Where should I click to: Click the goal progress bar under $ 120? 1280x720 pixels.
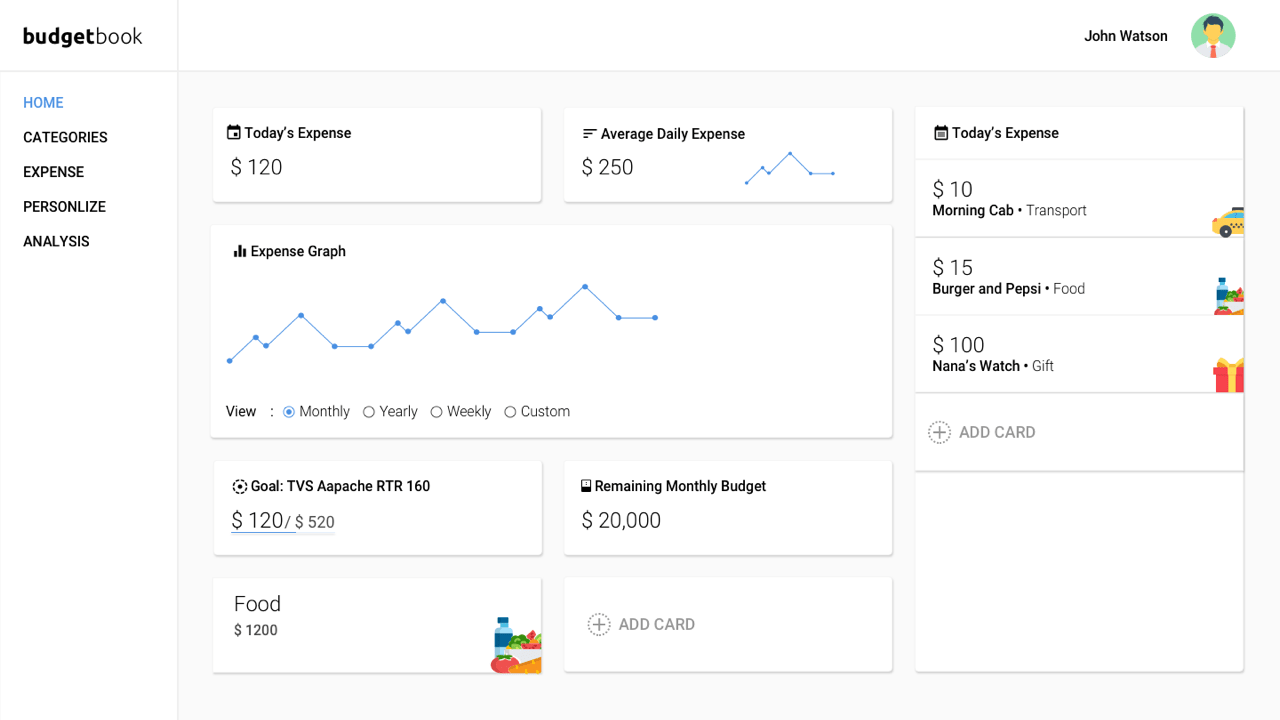(283, 533)
